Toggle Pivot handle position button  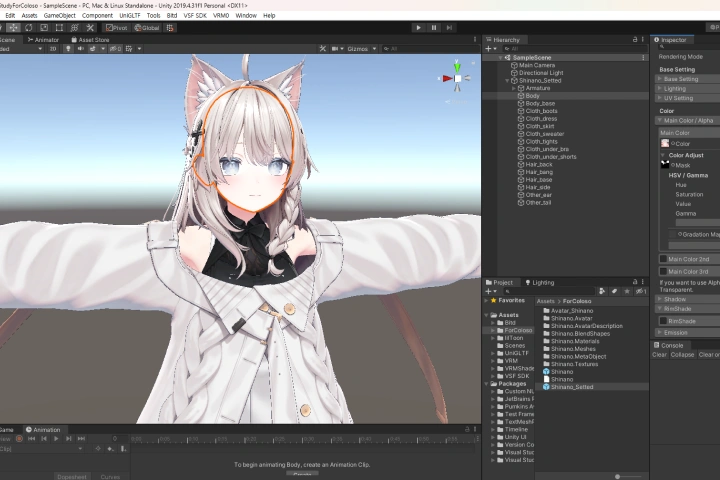point(116,28)
